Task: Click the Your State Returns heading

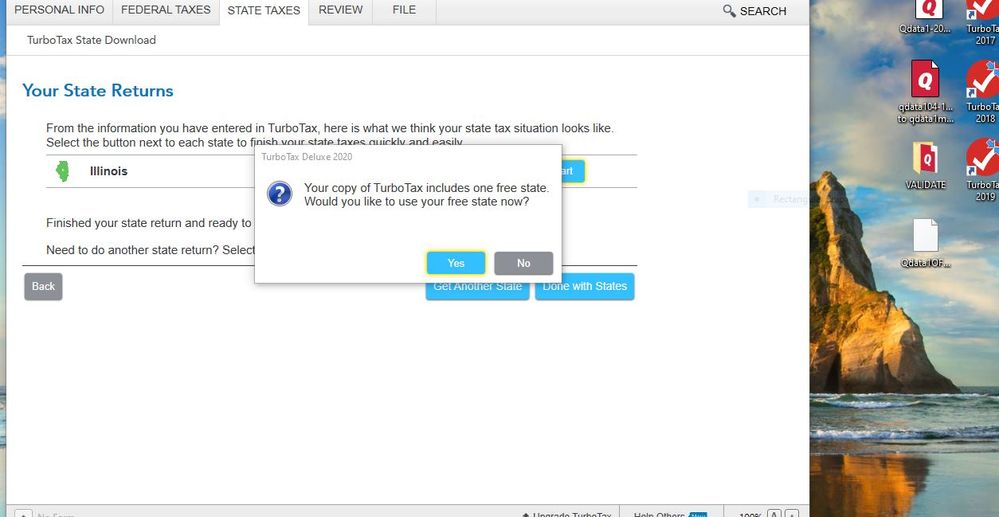Action: click(97, 91)
